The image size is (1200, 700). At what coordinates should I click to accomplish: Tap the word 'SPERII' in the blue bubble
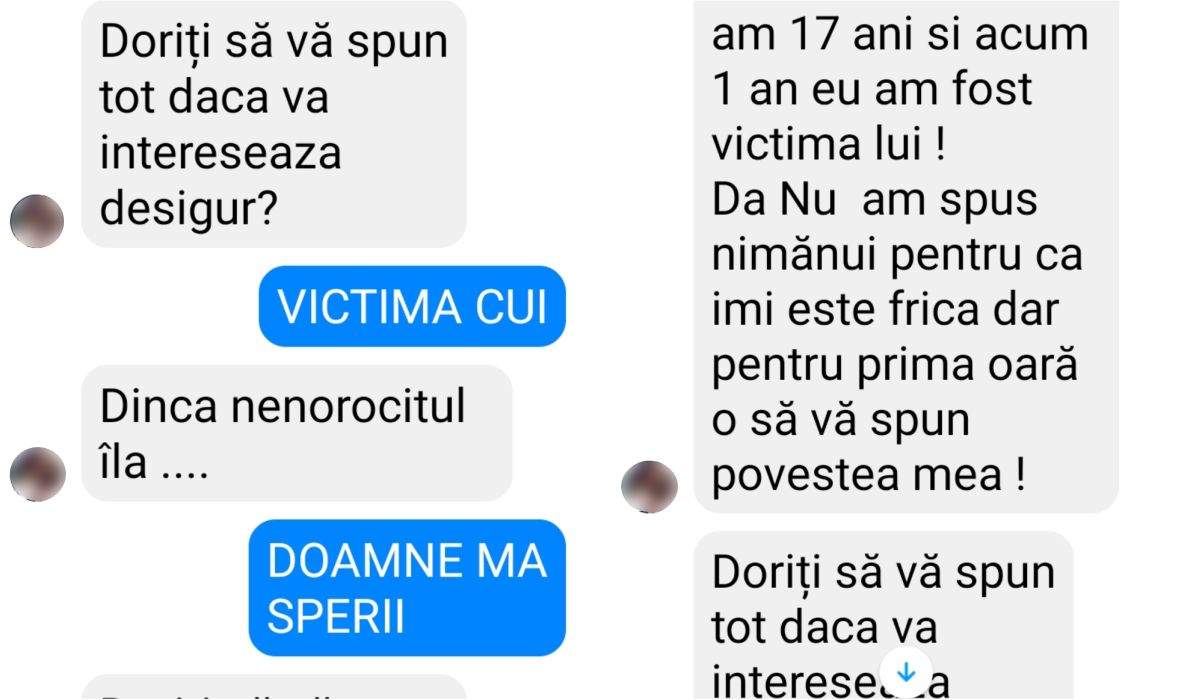[x=336, y=618]
